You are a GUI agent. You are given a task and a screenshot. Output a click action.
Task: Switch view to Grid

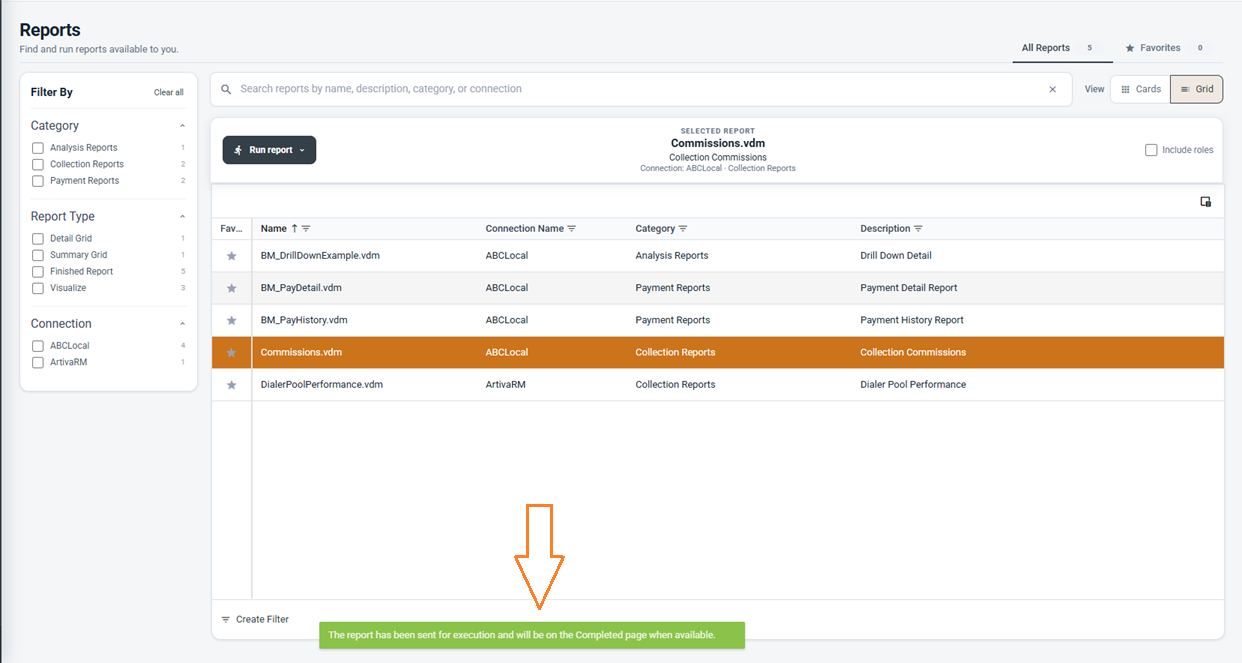[x=1197, y=89]
